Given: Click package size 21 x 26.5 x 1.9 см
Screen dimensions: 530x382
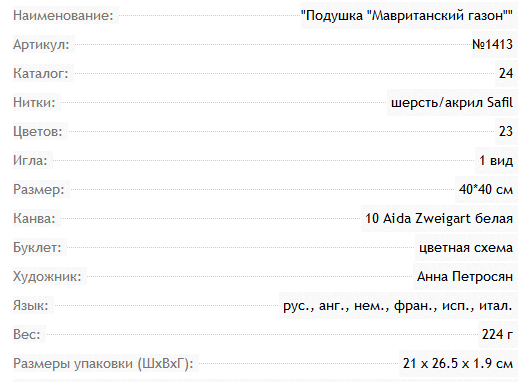Looking at the screenshot, I should (x=458, y=364).
